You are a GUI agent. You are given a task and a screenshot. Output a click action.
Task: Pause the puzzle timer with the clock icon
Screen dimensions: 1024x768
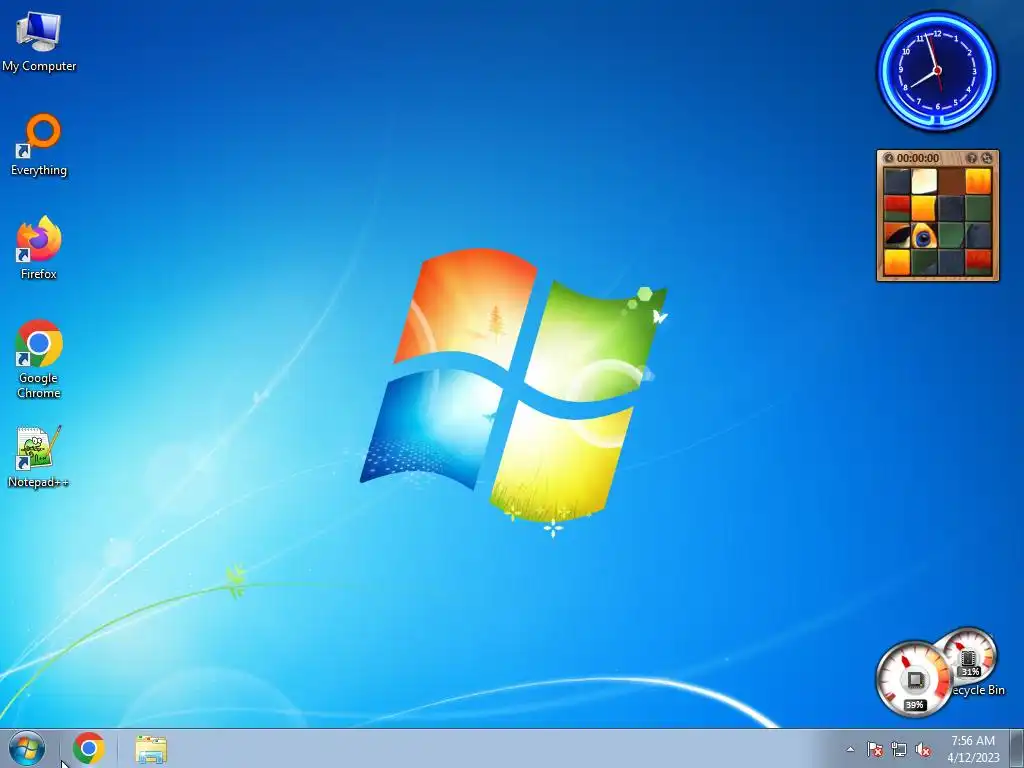click(888, 158)
